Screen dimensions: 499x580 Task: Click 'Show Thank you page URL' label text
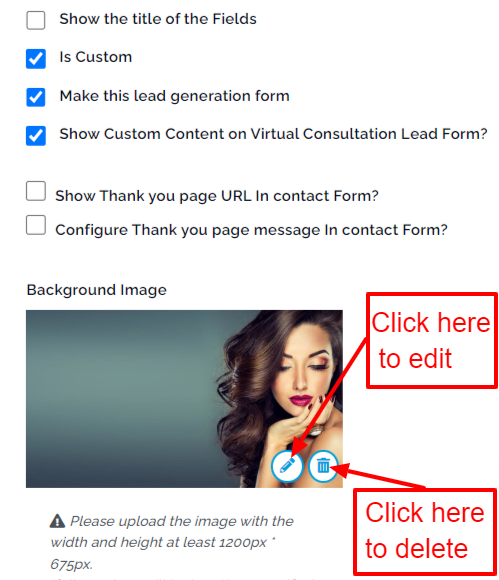point(217,196)
